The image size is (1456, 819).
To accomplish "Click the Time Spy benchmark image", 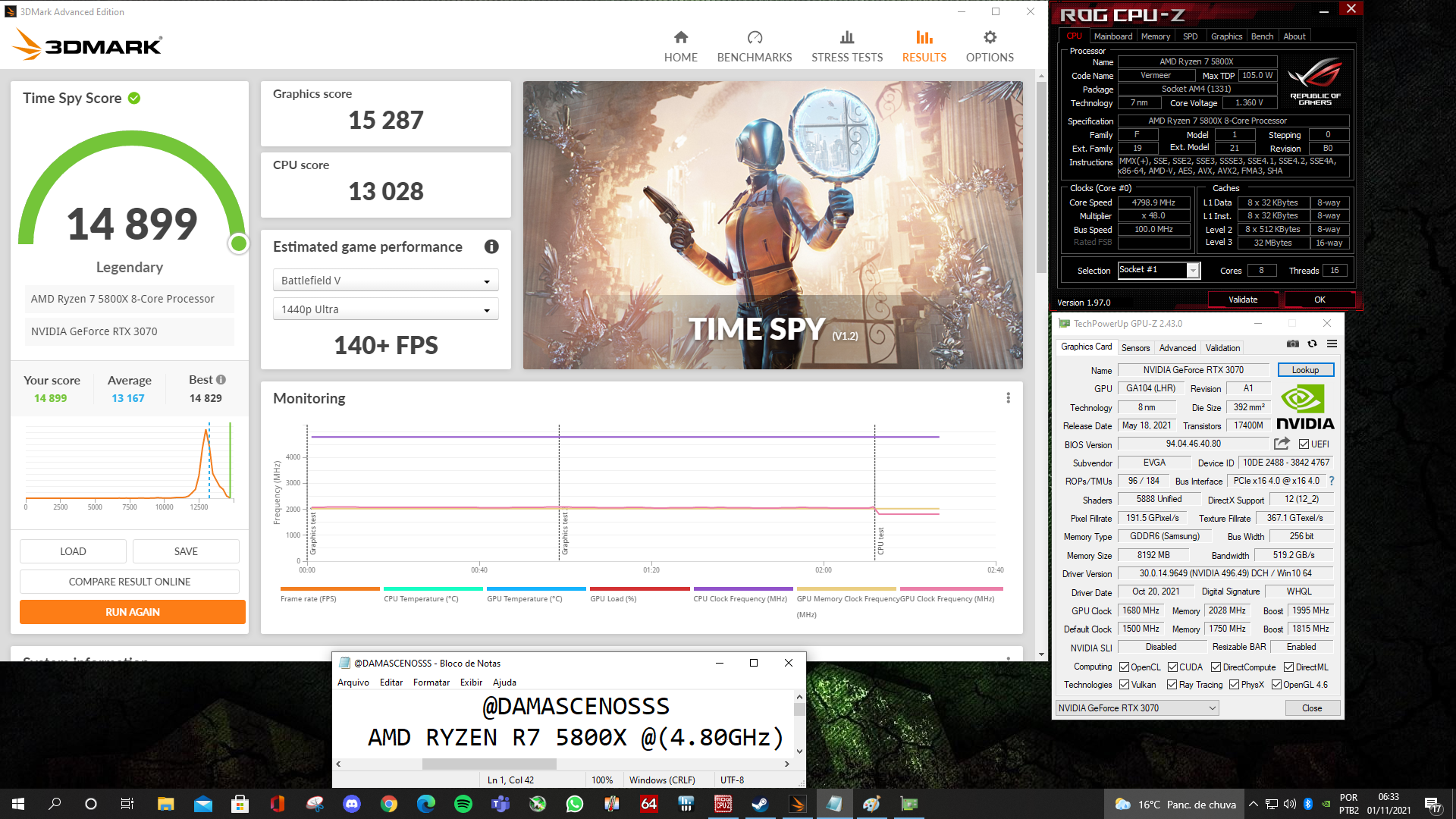I will click(x=773, y=225).
